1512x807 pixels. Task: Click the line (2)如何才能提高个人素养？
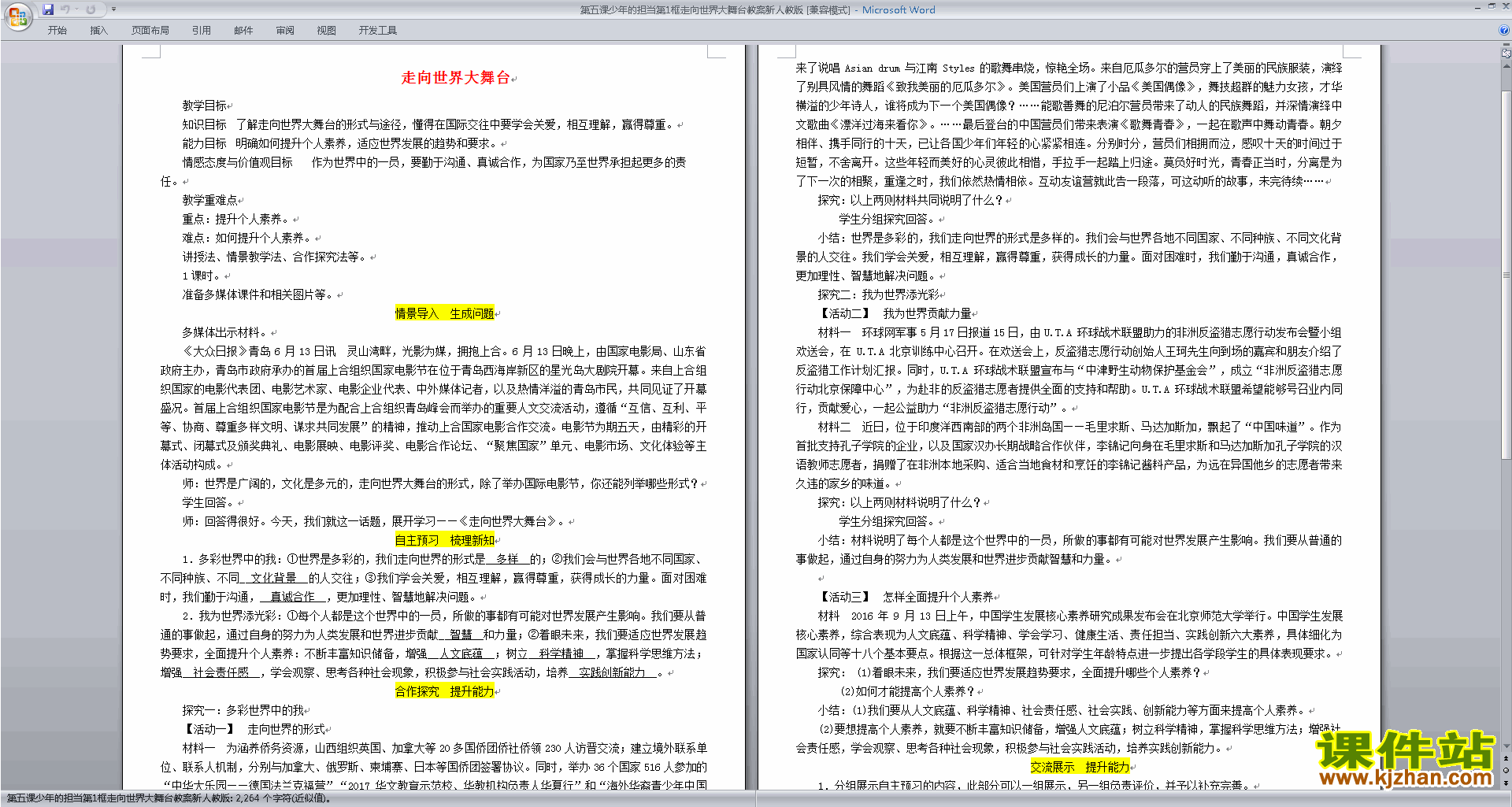pyautogui.click(x=908, y=691)
